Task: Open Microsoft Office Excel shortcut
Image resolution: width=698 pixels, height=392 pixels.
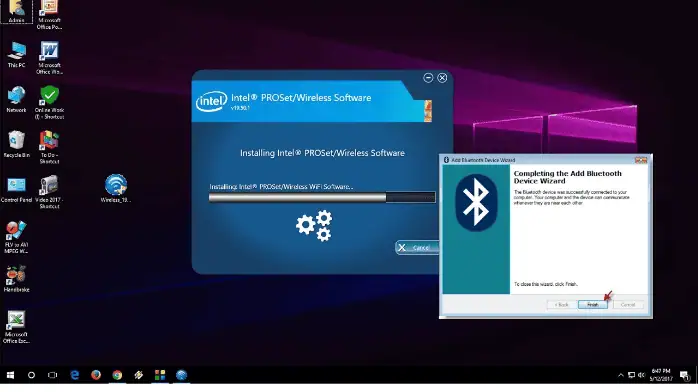Action: click(16, 327)
